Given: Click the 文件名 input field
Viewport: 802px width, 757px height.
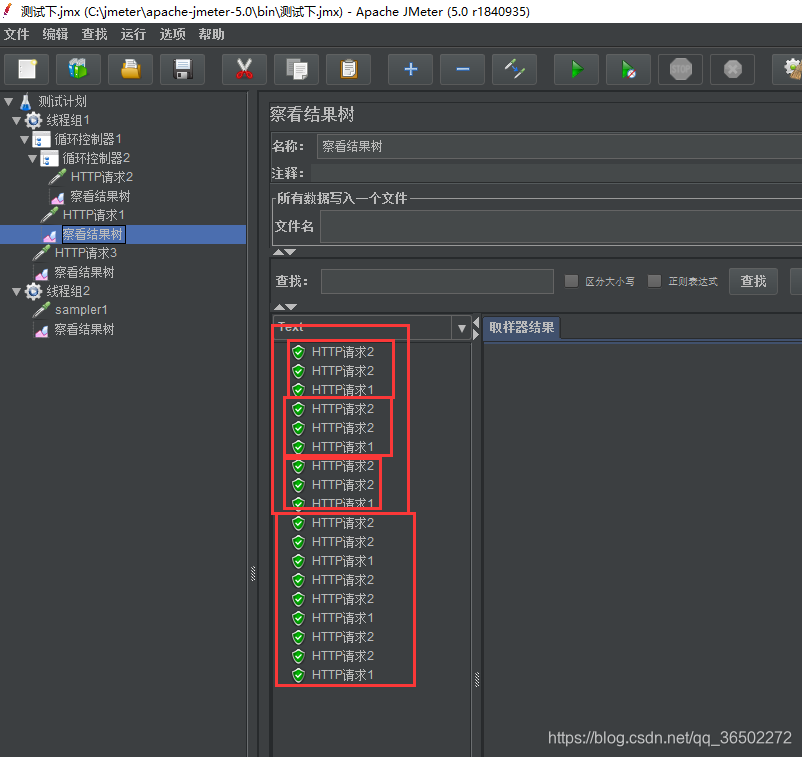Looking at the screenshot, I should [561, 226].
